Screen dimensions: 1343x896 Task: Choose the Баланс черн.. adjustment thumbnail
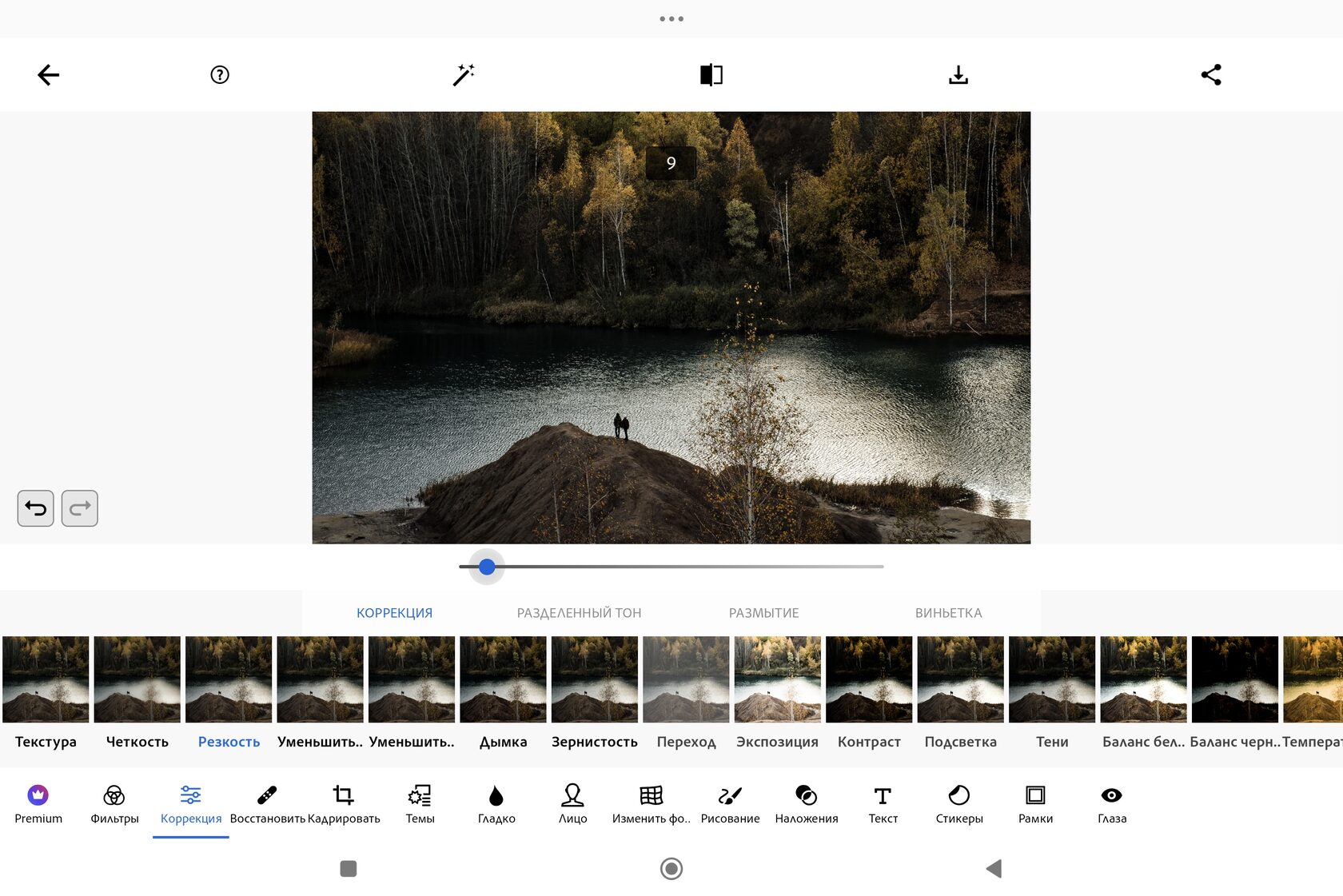click(x=1235, y=679)
